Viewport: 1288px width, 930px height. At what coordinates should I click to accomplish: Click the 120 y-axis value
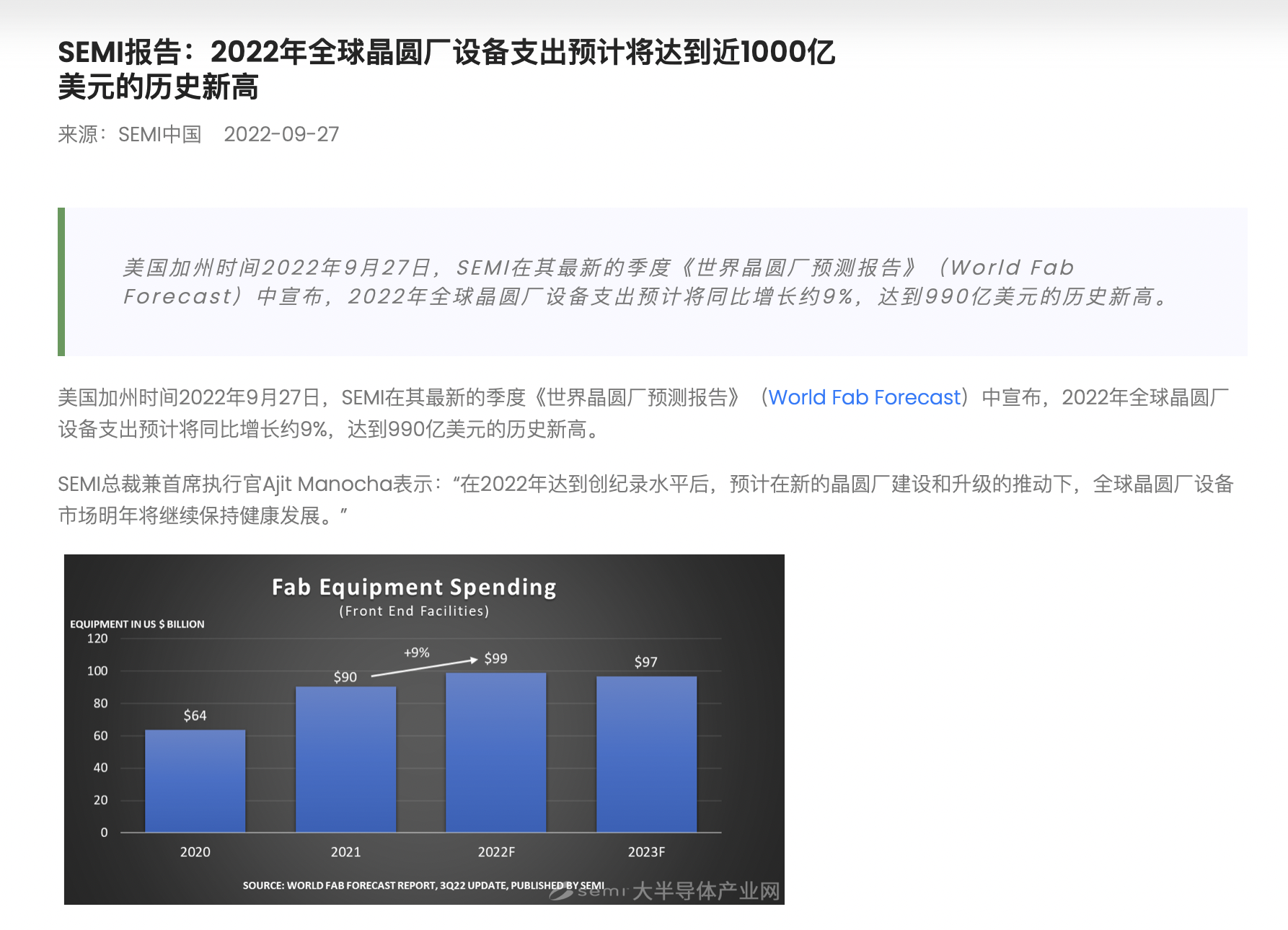[97, 639]
